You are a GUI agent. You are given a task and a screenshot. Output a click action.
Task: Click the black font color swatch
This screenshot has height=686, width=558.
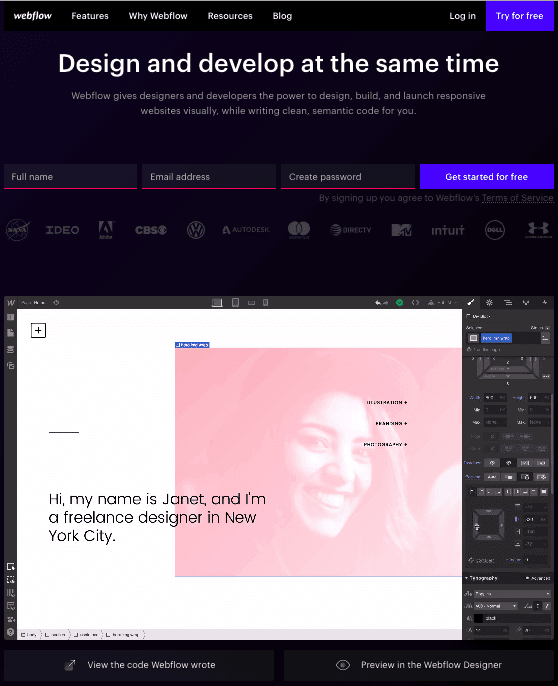pos(478,618)
